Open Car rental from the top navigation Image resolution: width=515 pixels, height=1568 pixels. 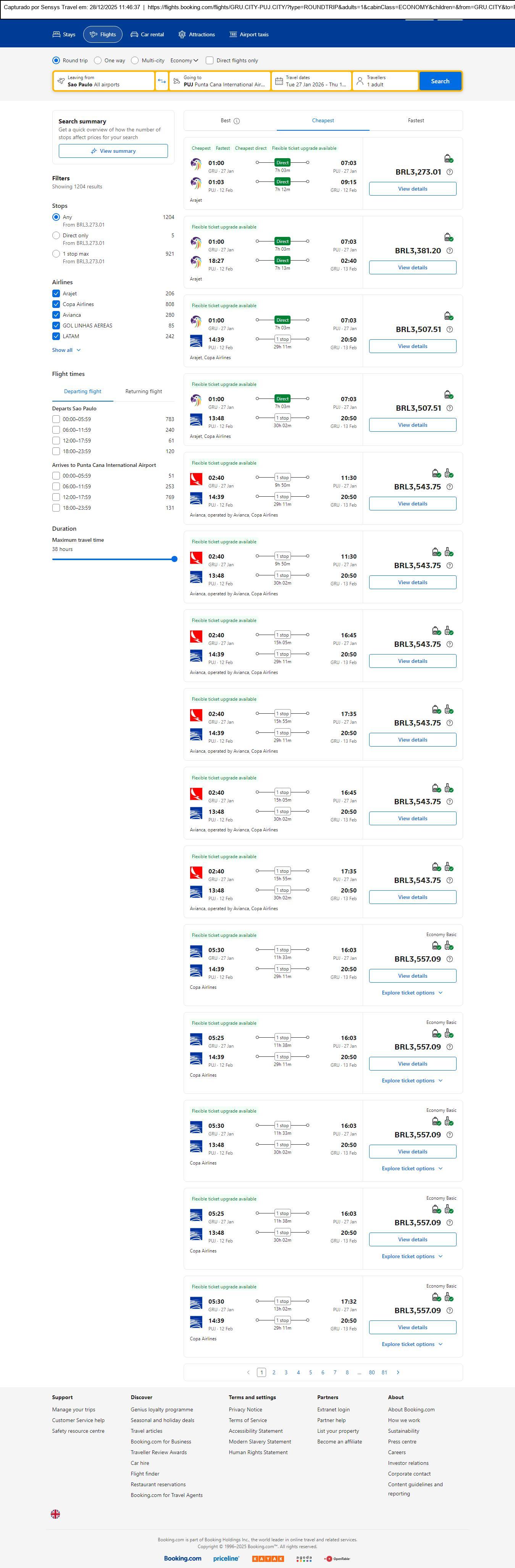pyautogui.click(x=147, y=35)
